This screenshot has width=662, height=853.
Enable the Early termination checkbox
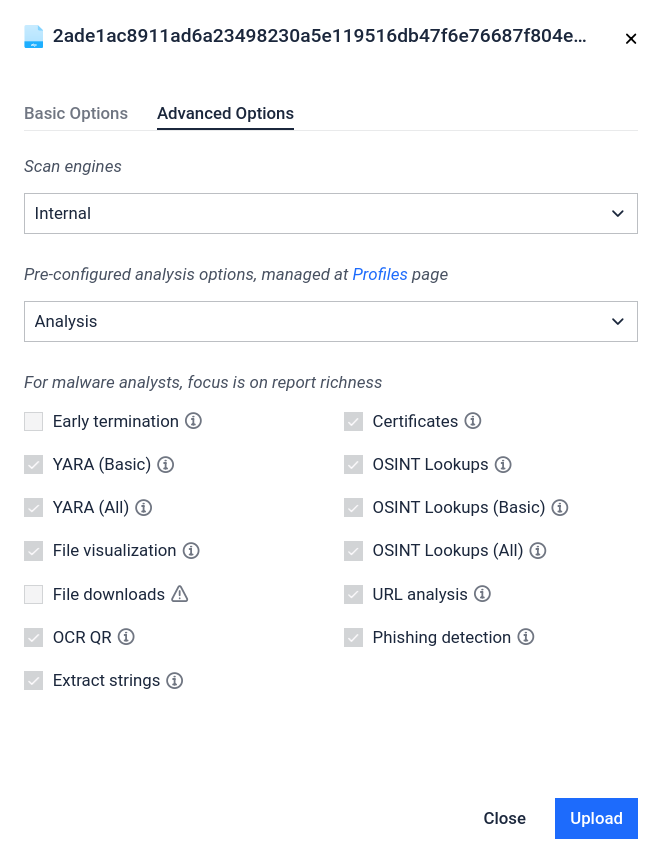point(34,421)
